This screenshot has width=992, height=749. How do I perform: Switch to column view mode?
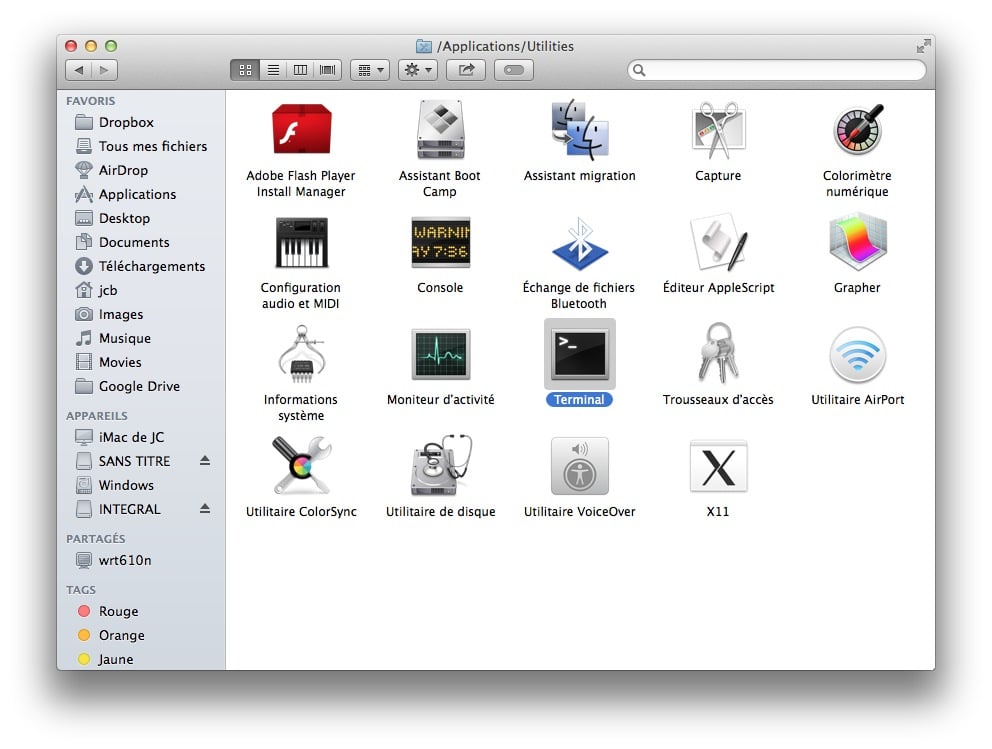coord(299,70)
